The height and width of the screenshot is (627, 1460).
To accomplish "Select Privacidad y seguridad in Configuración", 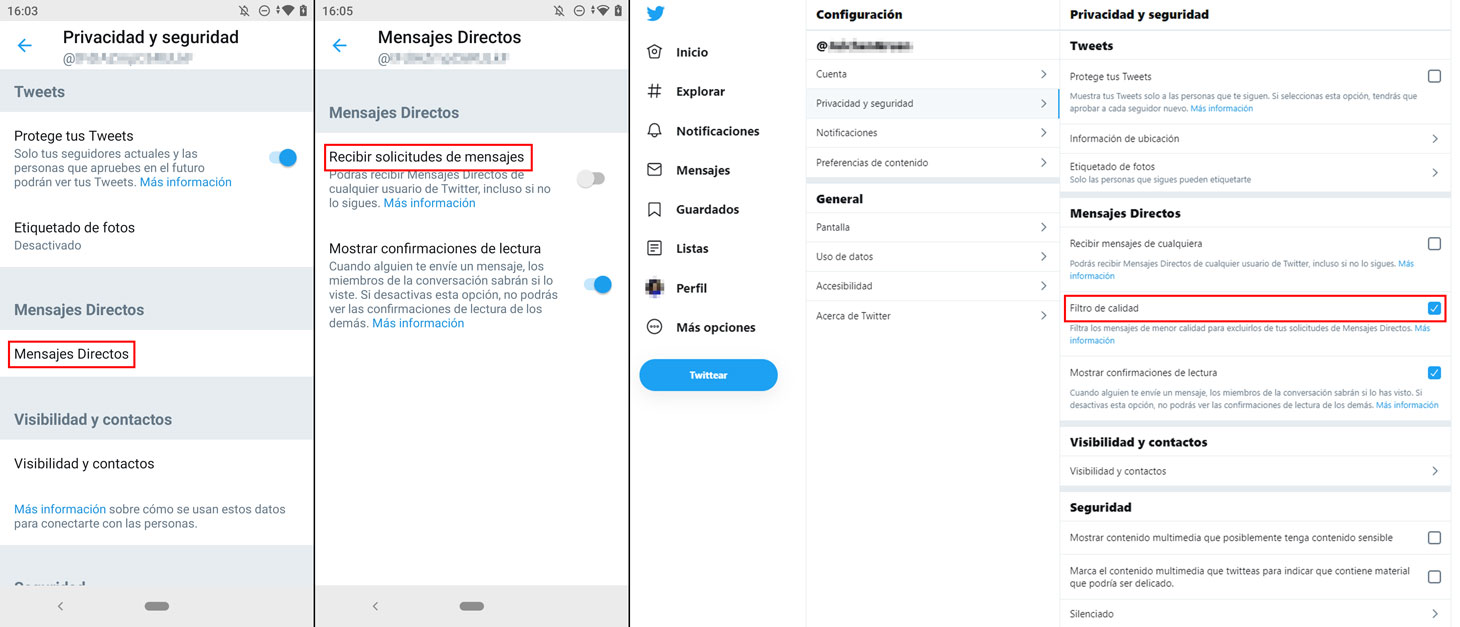I will 932,103.
